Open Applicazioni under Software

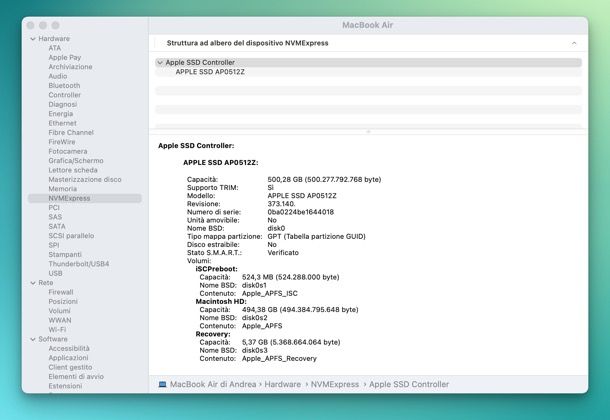pos(68,358)
